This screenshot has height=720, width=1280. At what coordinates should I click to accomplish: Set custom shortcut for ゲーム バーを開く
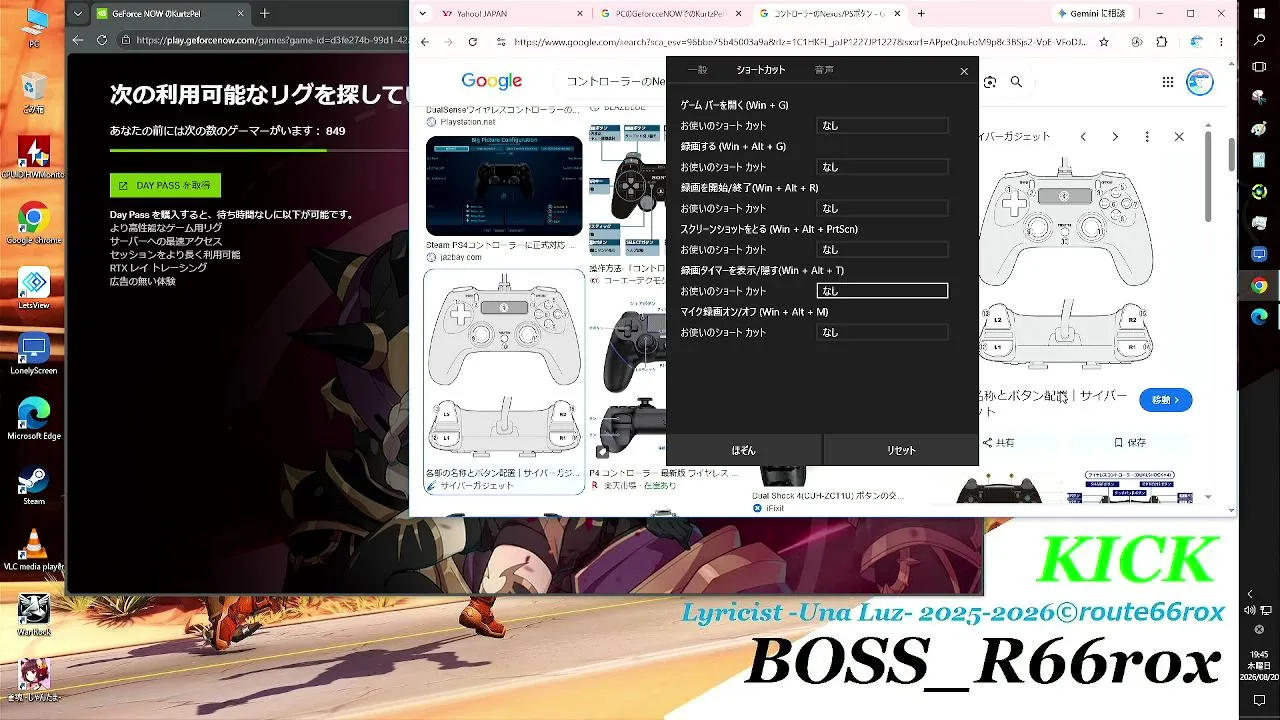882,126
